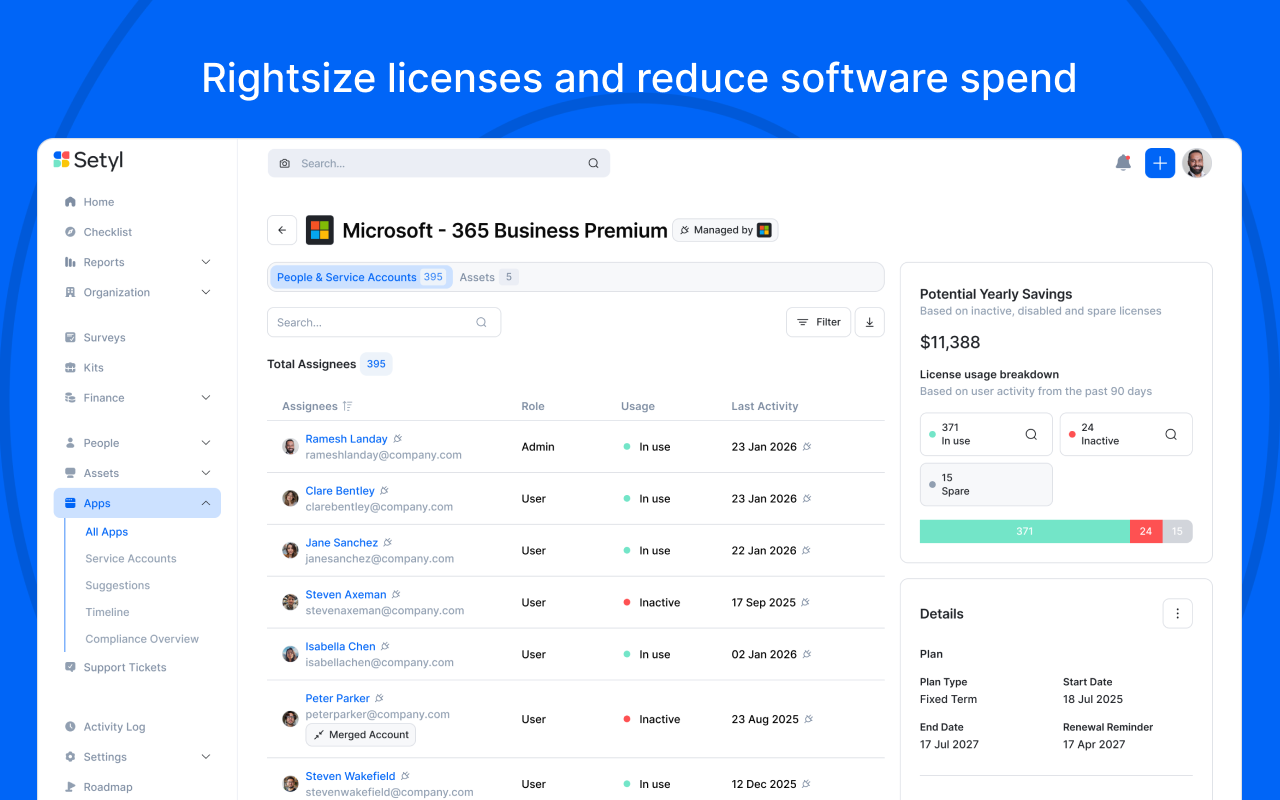Viewport: 1280px width, 800px height.
Task: Open the Filter options
Action: 818,322
